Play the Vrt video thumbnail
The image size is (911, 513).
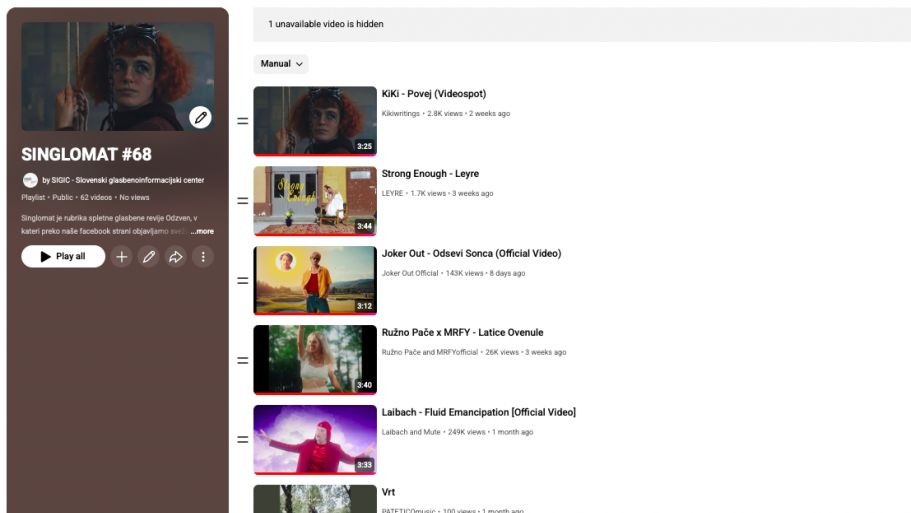click(315, 499)
